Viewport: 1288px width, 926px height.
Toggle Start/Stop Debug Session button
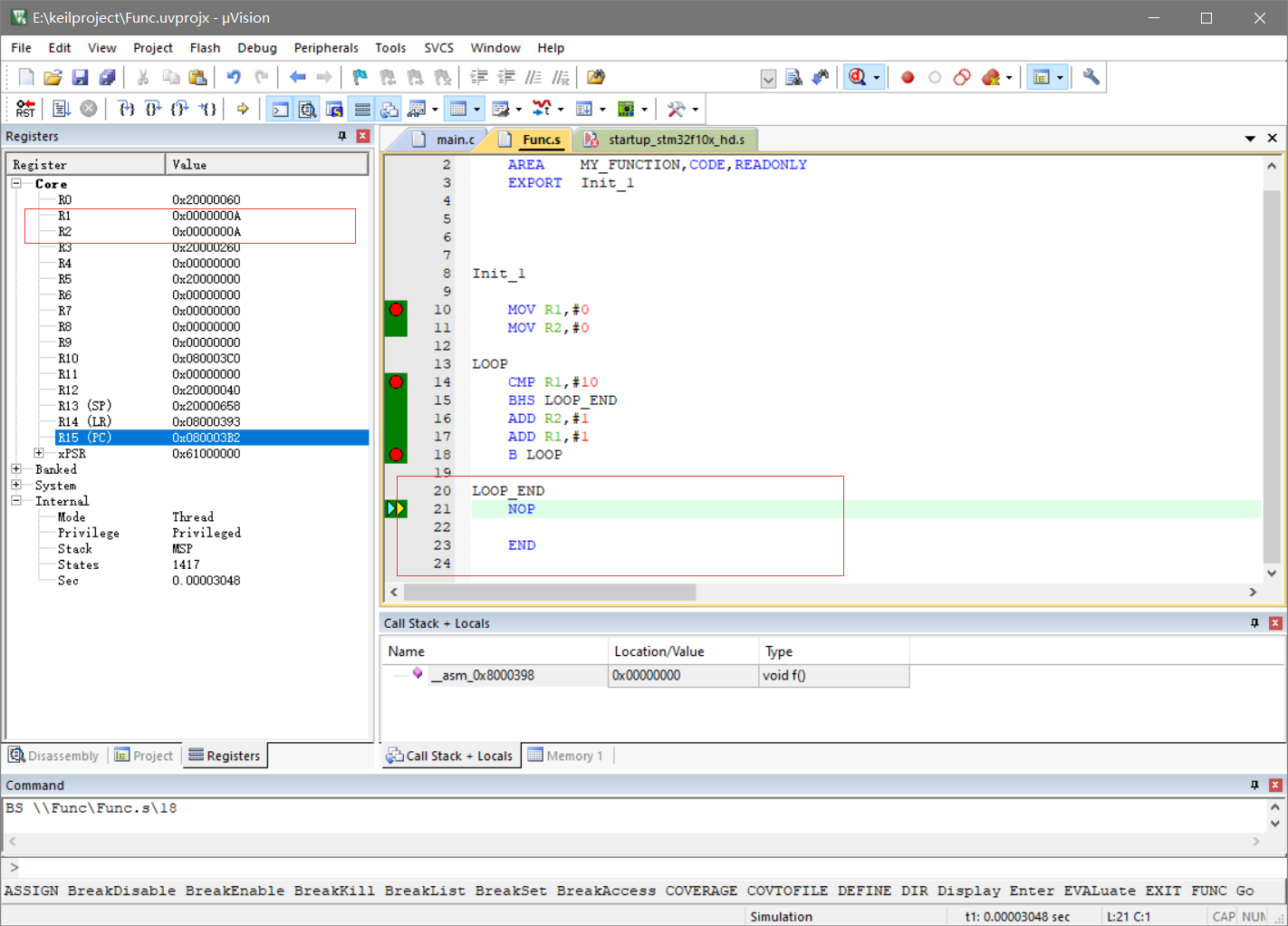[x=858, y=78]
